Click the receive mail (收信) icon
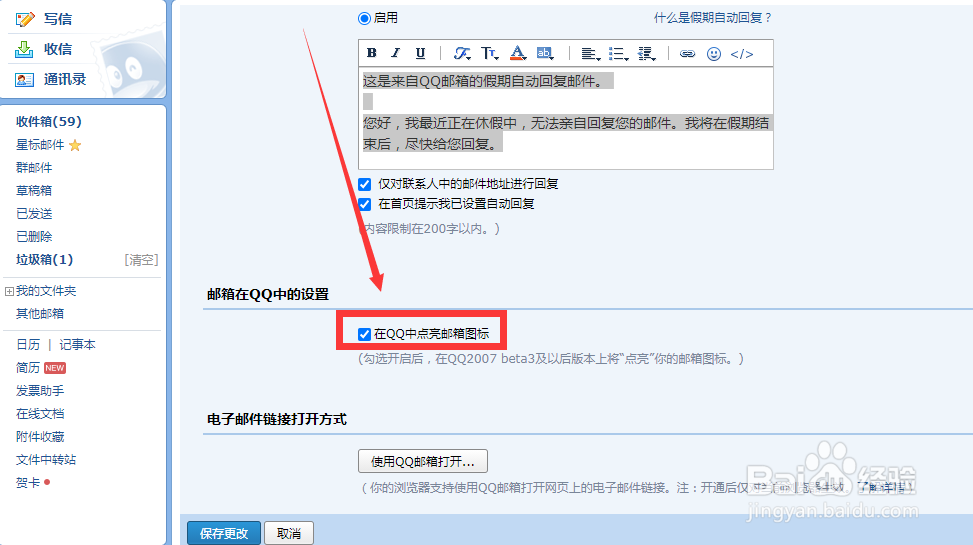 [x=24, y=49]
